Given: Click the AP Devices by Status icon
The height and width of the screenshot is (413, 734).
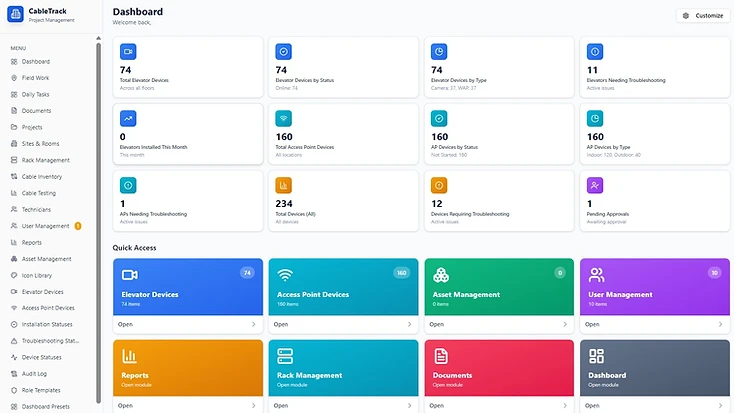Looking at the screenshot, I should [x=439, y=118].
